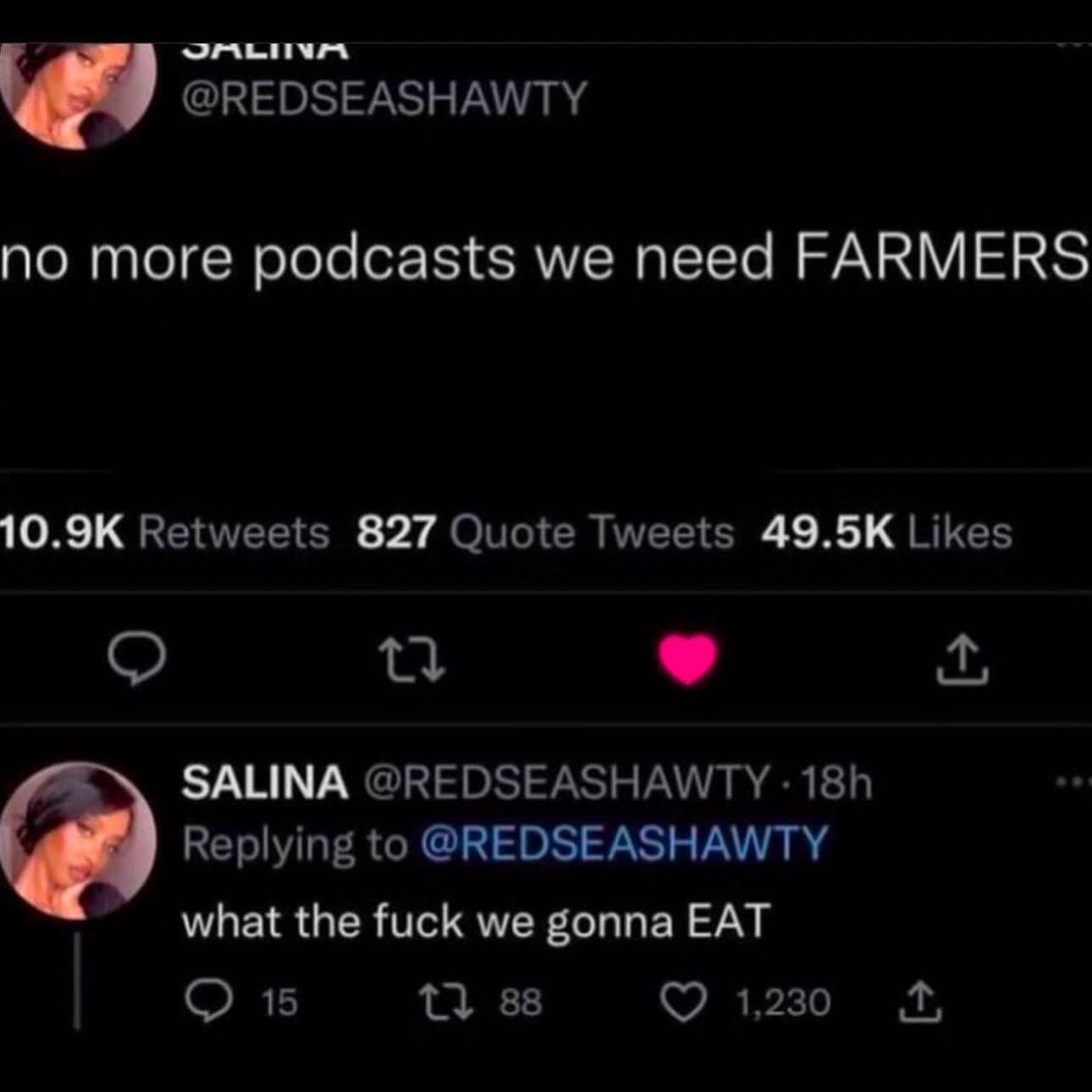View the 10.9K Retweets list
Image resolution: width=1092 pixels, height=1092 pixels.
(x=164, y=532)
